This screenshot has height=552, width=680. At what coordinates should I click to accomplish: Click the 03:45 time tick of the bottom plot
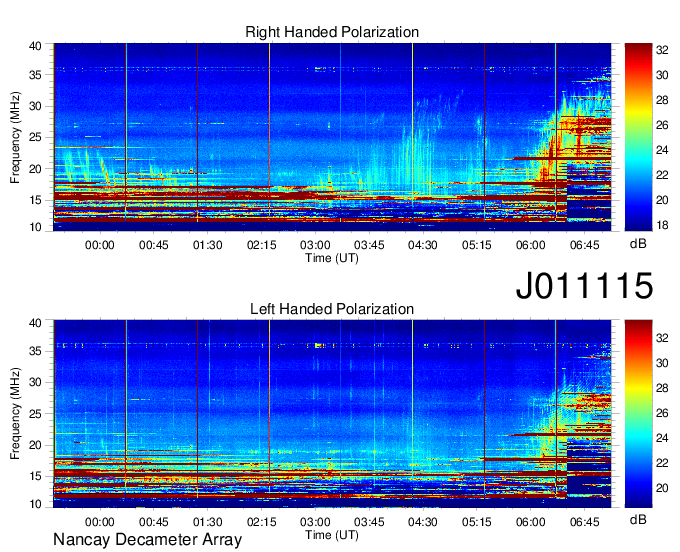(369, 522)
